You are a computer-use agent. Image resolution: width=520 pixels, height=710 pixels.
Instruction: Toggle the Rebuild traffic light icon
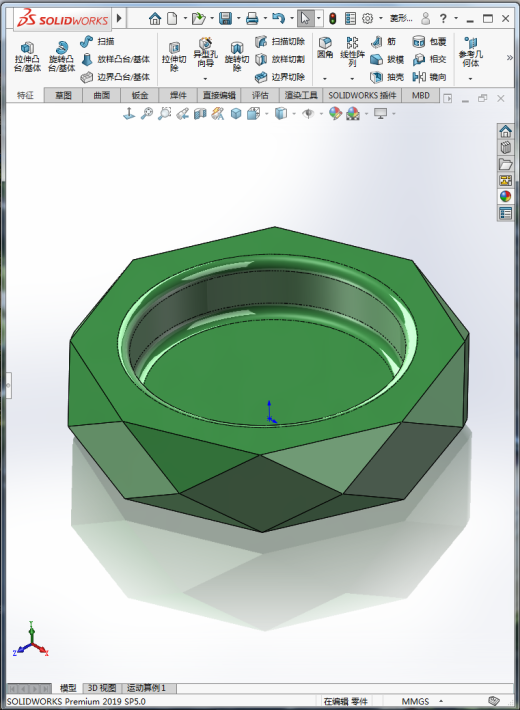pos(332,19)
